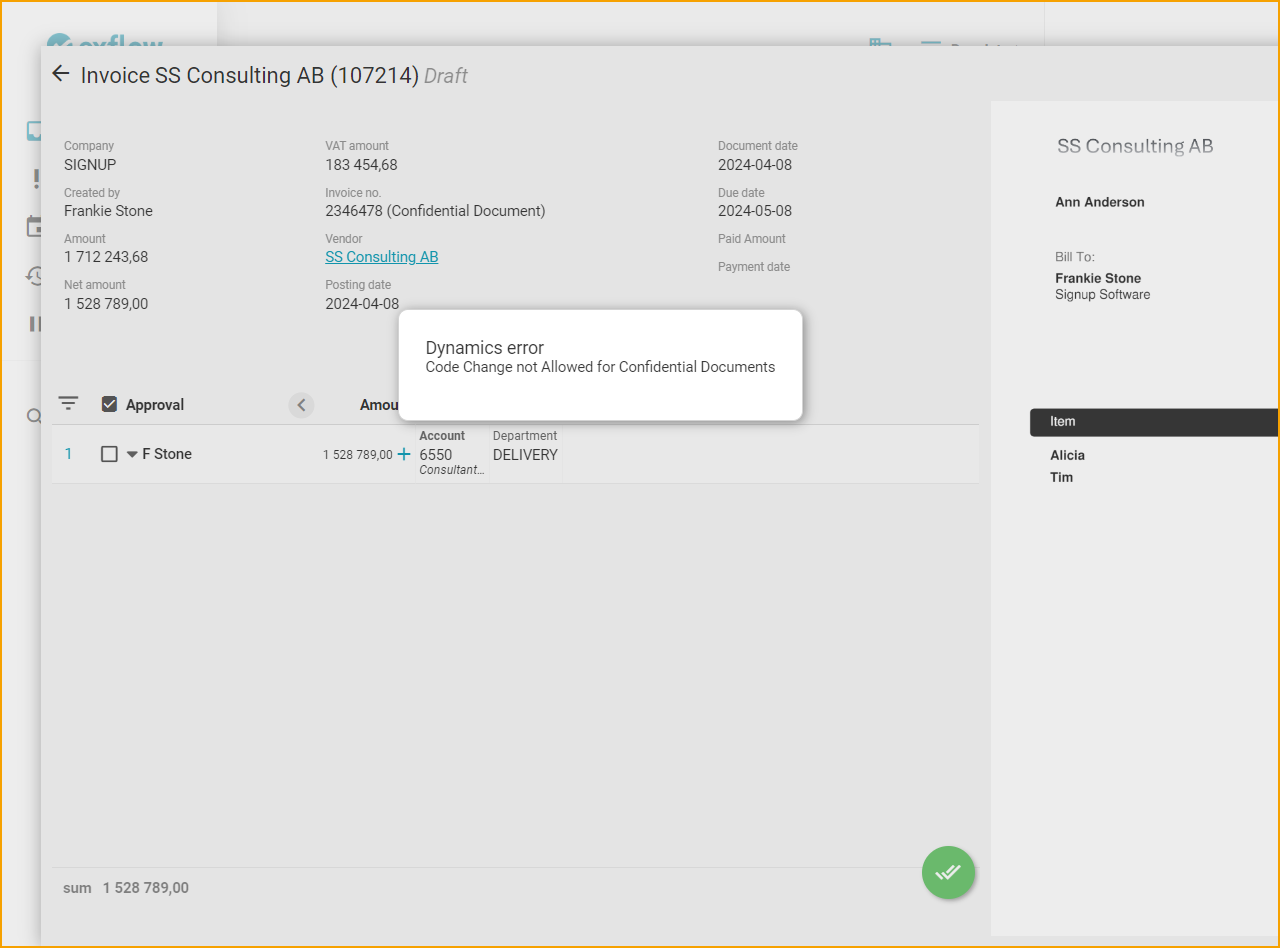Screen dimensions: 1280x948
Task: Uncheck the Approval header checkbox
Action: coord(110,405)
